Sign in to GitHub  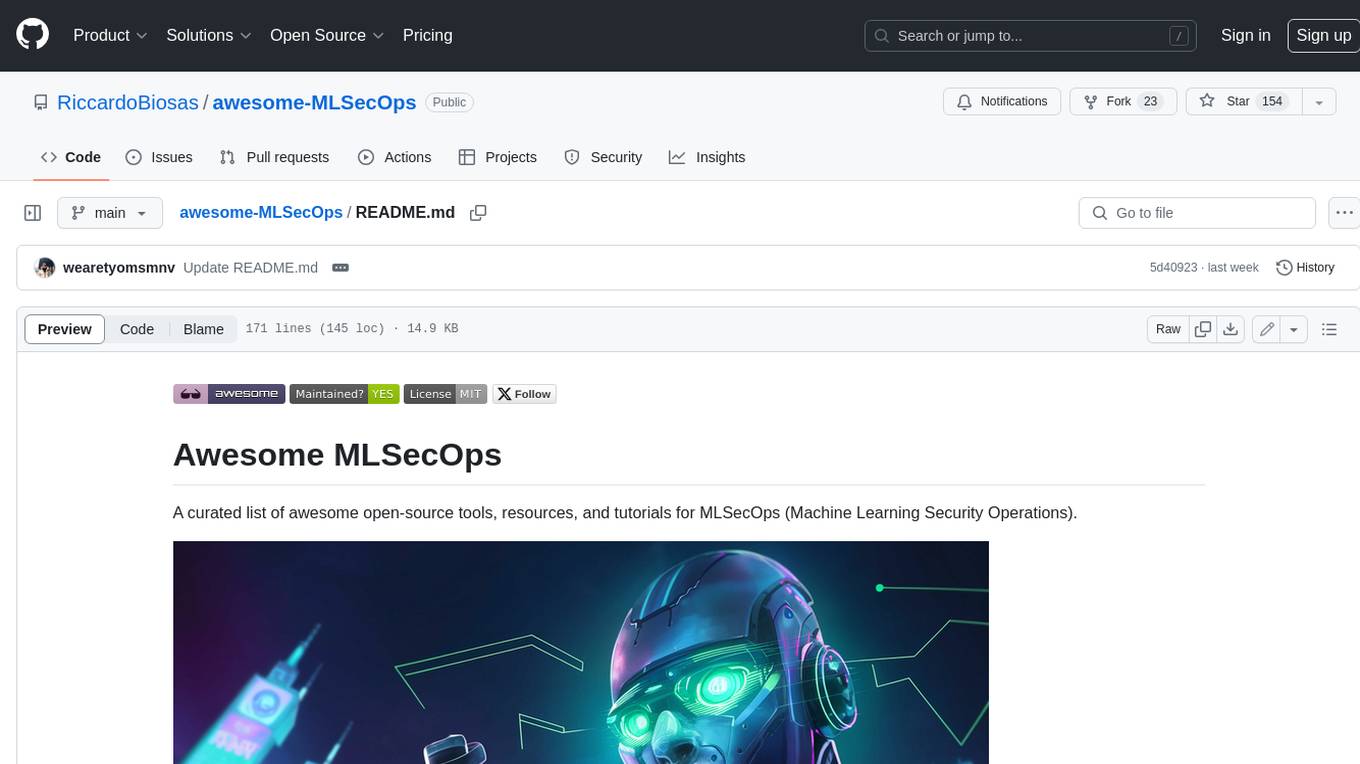click(x=1245, y=35)
